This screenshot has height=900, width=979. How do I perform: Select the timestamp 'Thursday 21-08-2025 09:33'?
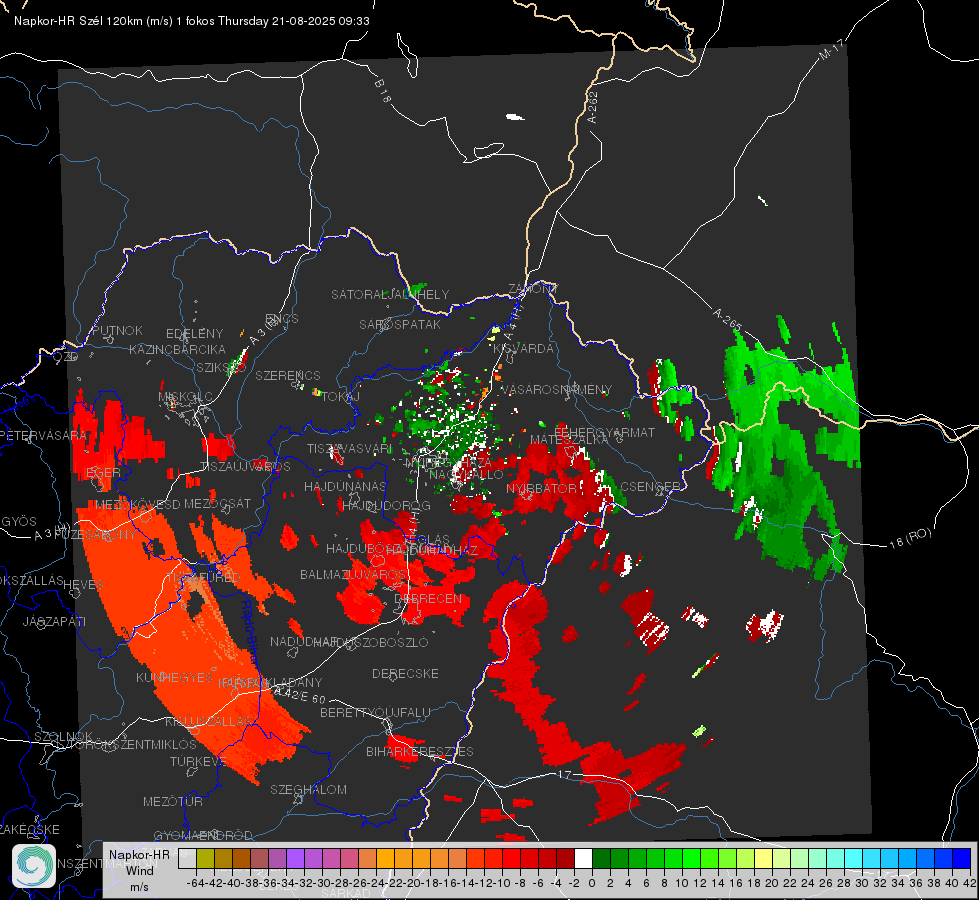294,21
